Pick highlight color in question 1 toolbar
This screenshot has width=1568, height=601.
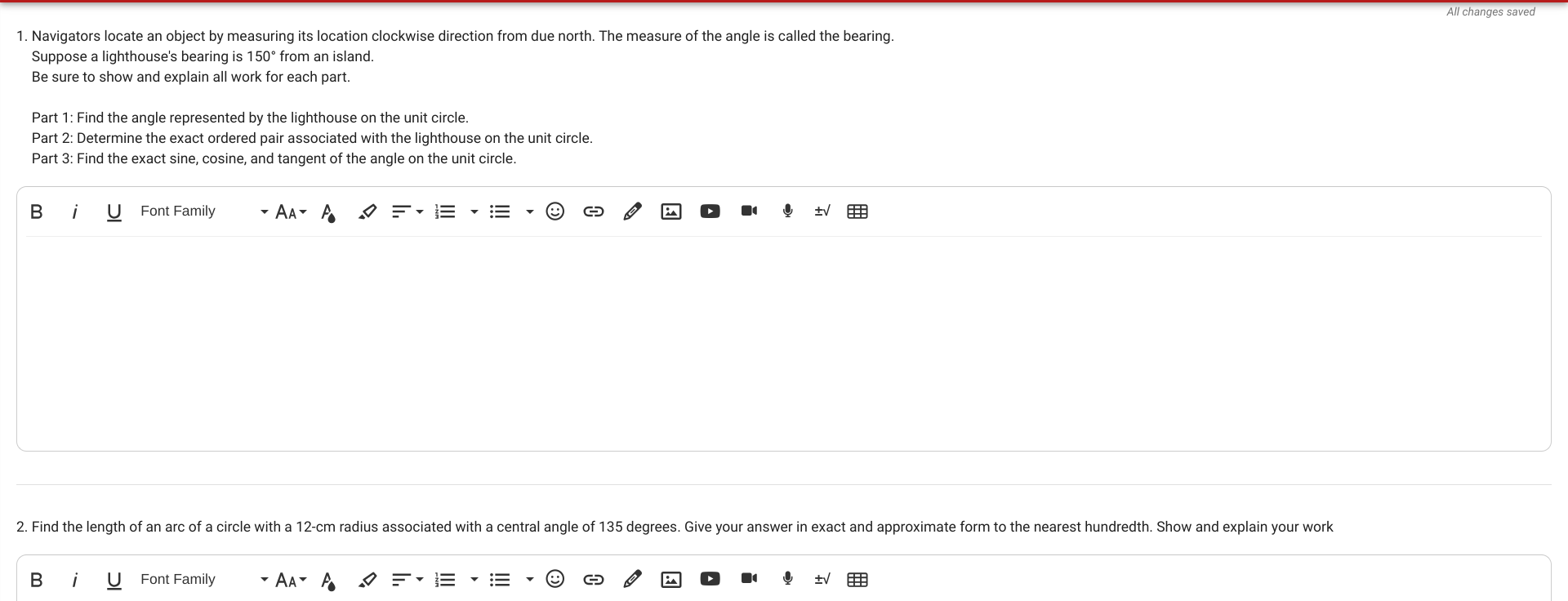(367, 211)
